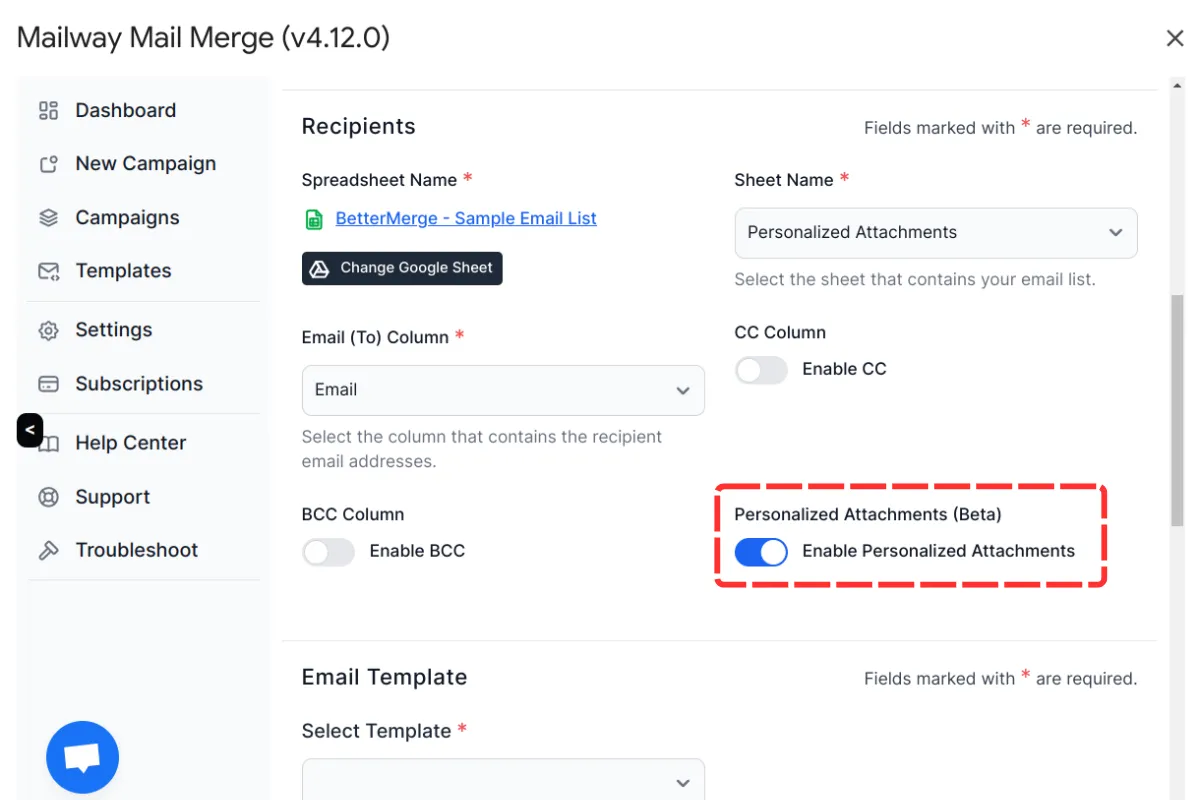This screenshot has height=800, width=1200.
Task: Click the Subscriptions card icon
Action: (x=48, y=383)
